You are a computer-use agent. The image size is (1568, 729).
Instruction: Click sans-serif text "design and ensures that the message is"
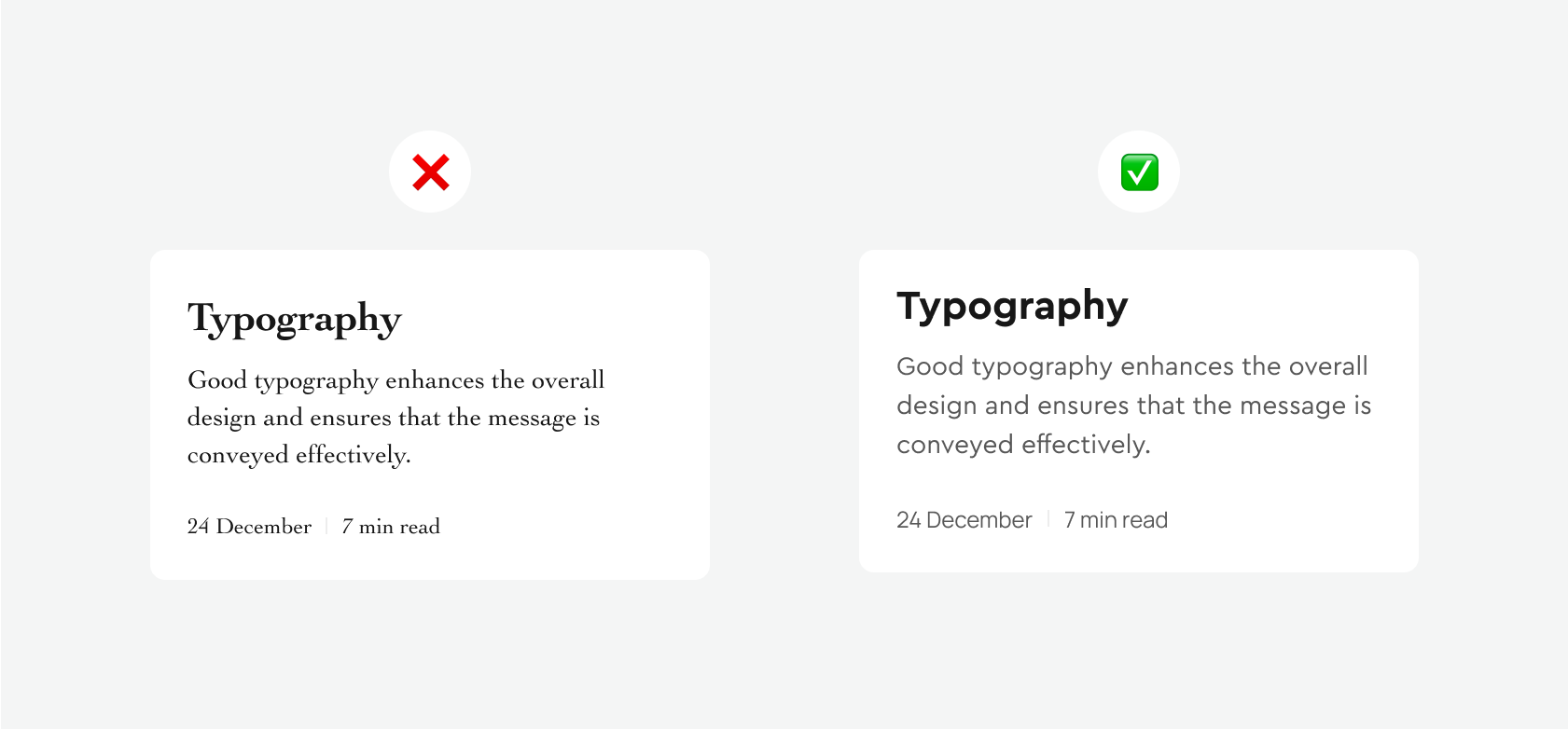(1133, 406)
